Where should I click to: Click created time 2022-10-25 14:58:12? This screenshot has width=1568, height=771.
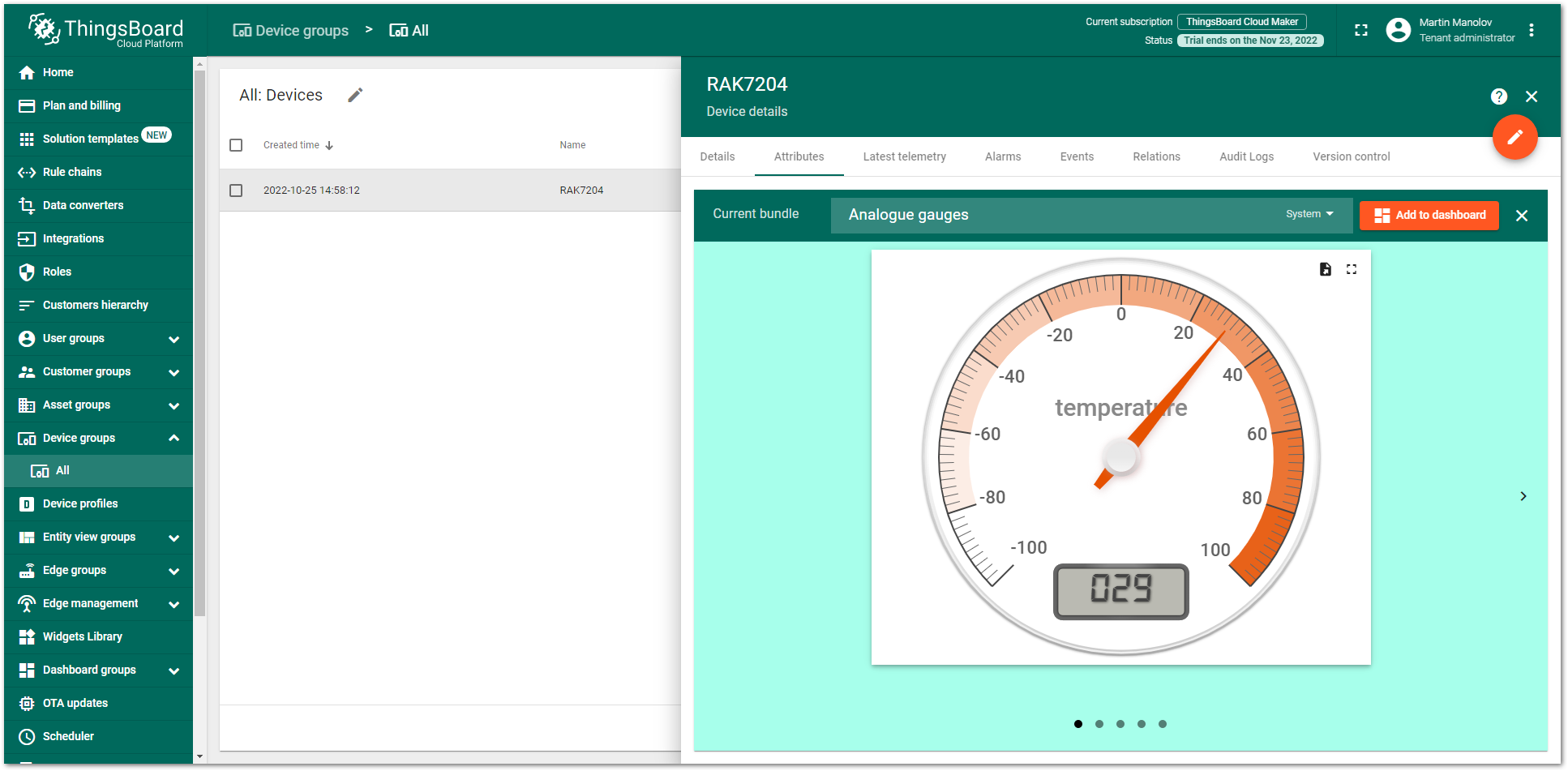311,191
